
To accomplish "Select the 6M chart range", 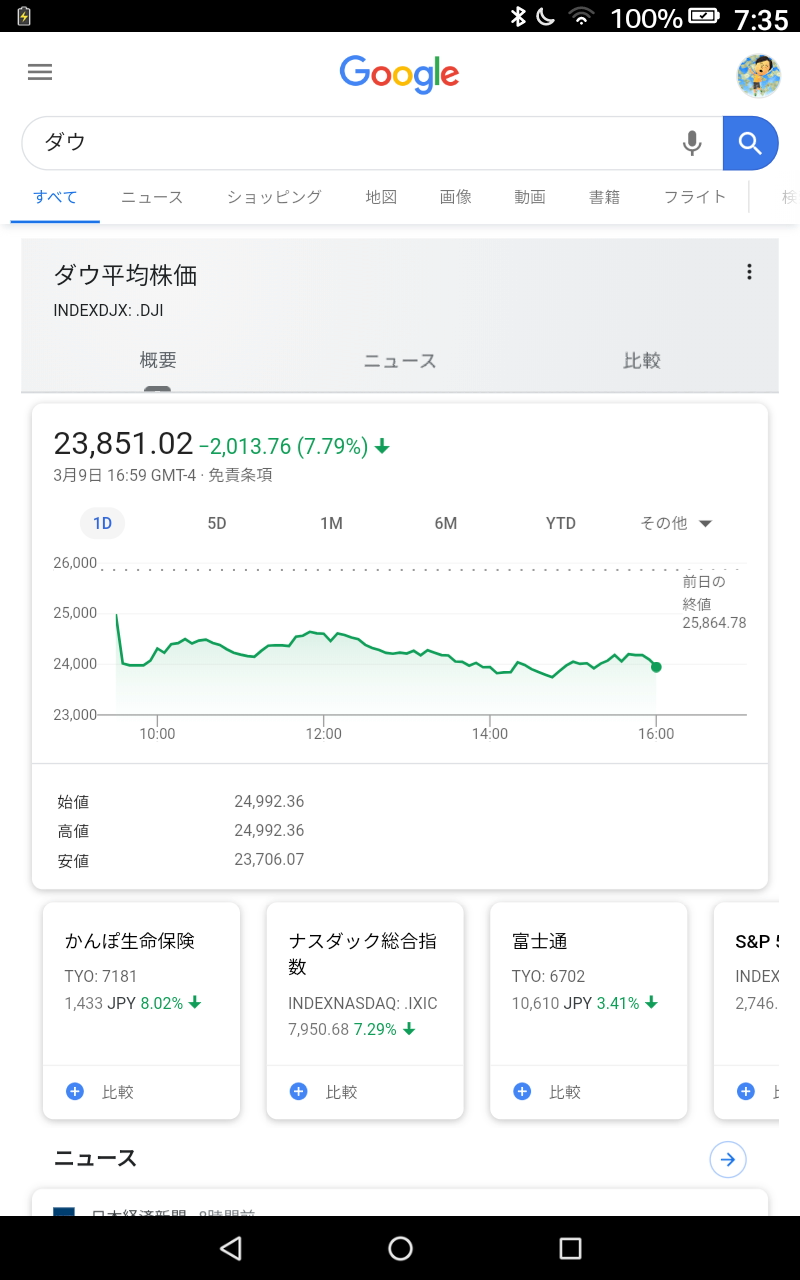I will pyautogui.click(x=446, y=523).
